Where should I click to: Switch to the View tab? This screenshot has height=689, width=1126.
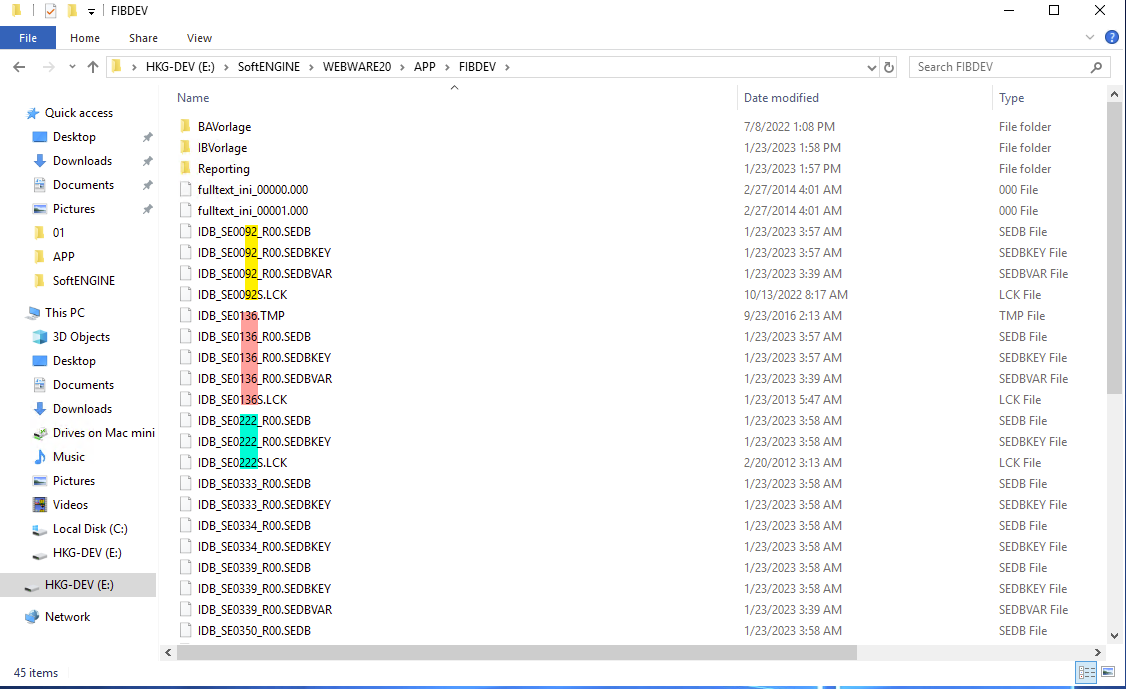tap(199, 38)
